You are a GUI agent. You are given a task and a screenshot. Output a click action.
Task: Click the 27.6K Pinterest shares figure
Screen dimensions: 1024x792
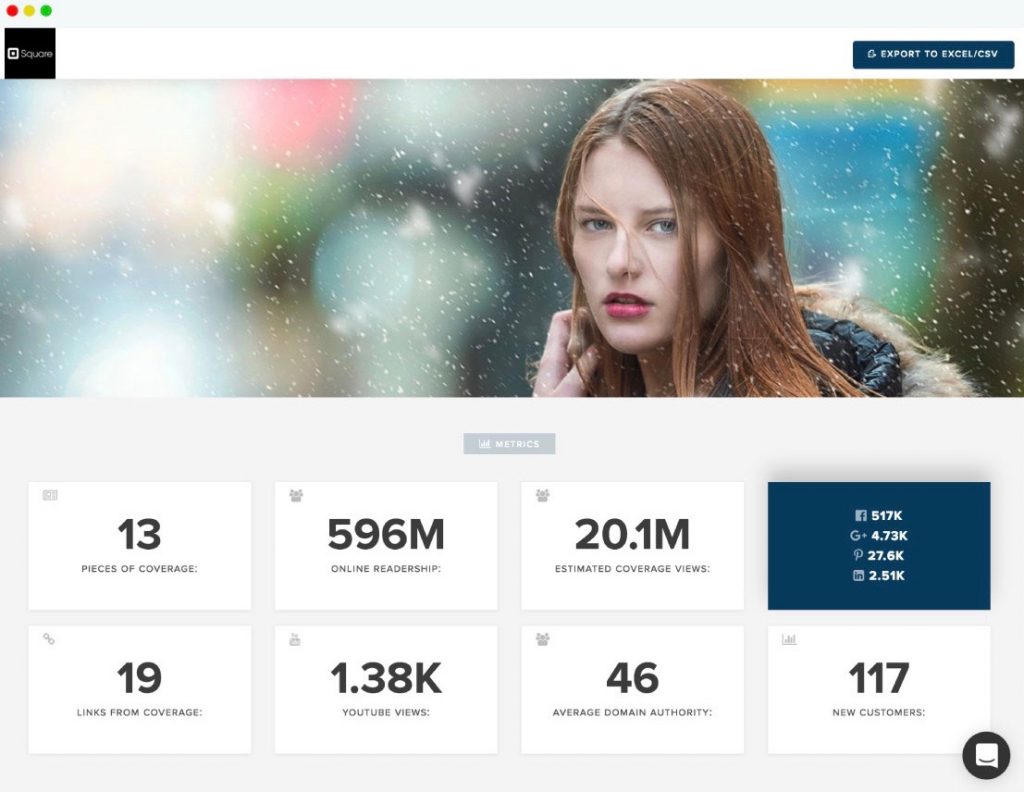[x=886, y=556]
